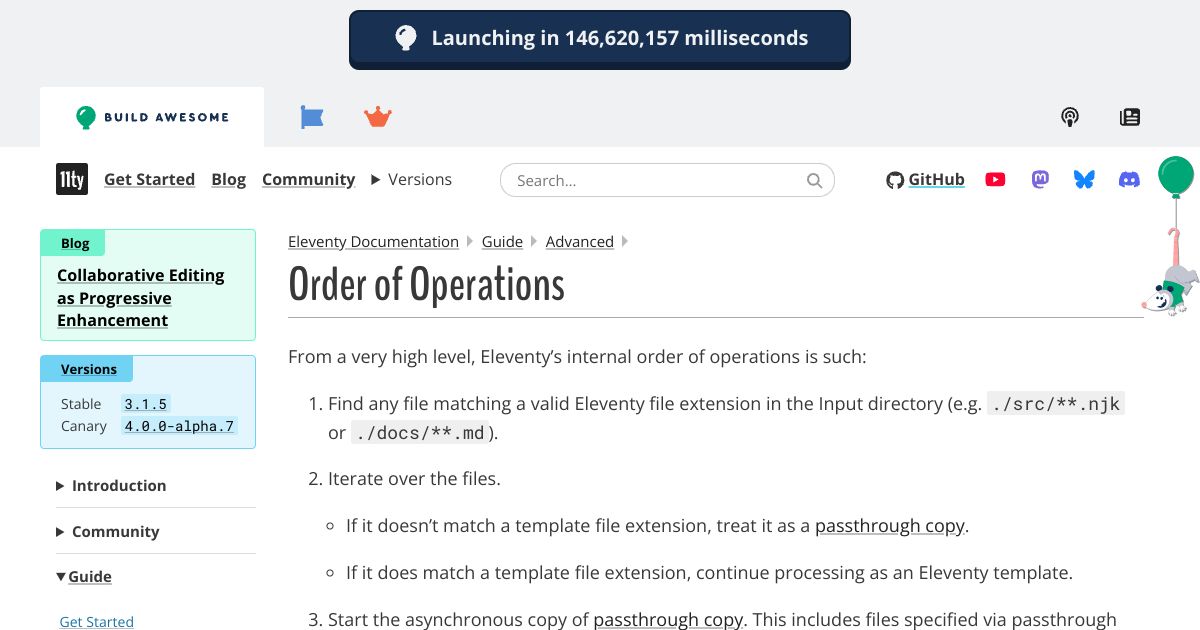Click the GitHub octocat icon
Image resolution: width=1200 pixels, height=630 pixels.
[x=895, y=180]
